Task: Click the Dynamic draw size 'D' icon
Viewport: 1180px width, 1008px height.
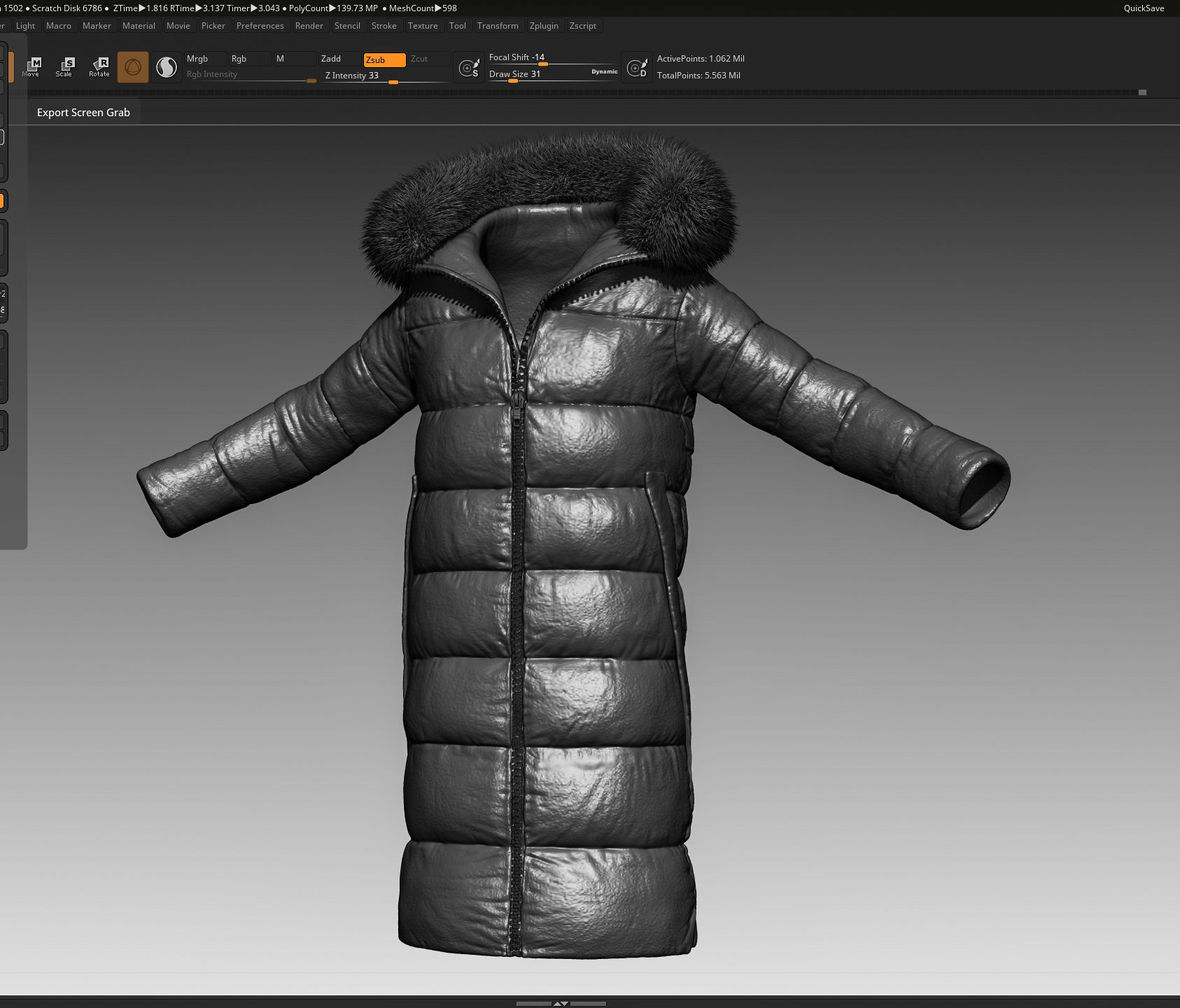Action: click(637, 67)
